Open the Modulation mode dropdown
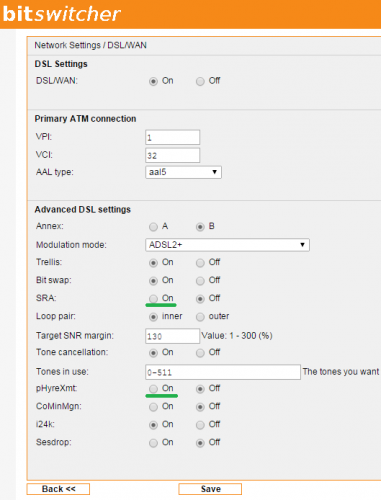 tap(227, 245)
